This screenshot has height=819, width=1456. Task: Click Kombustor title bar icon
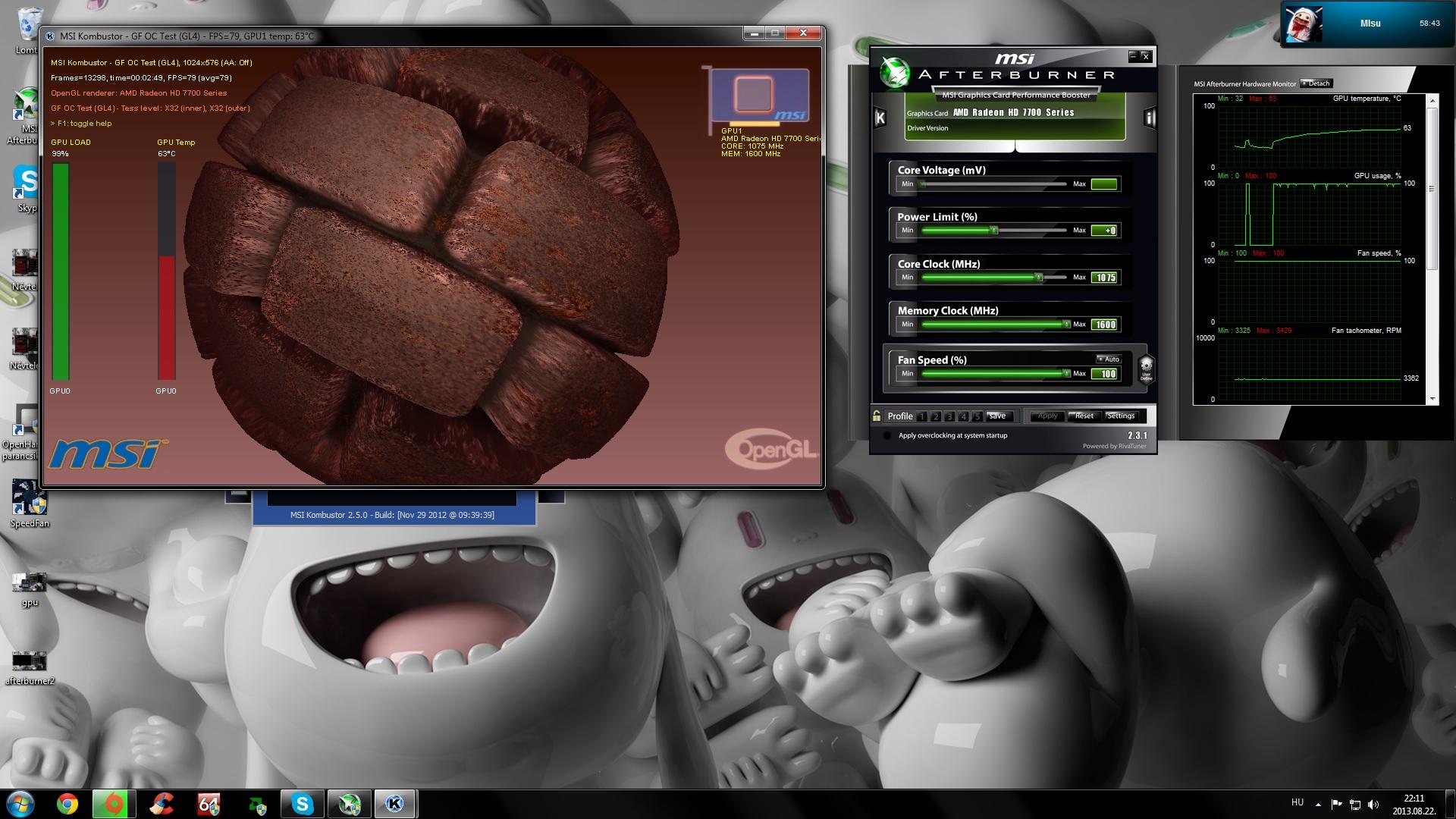click(x=50, y=36)
